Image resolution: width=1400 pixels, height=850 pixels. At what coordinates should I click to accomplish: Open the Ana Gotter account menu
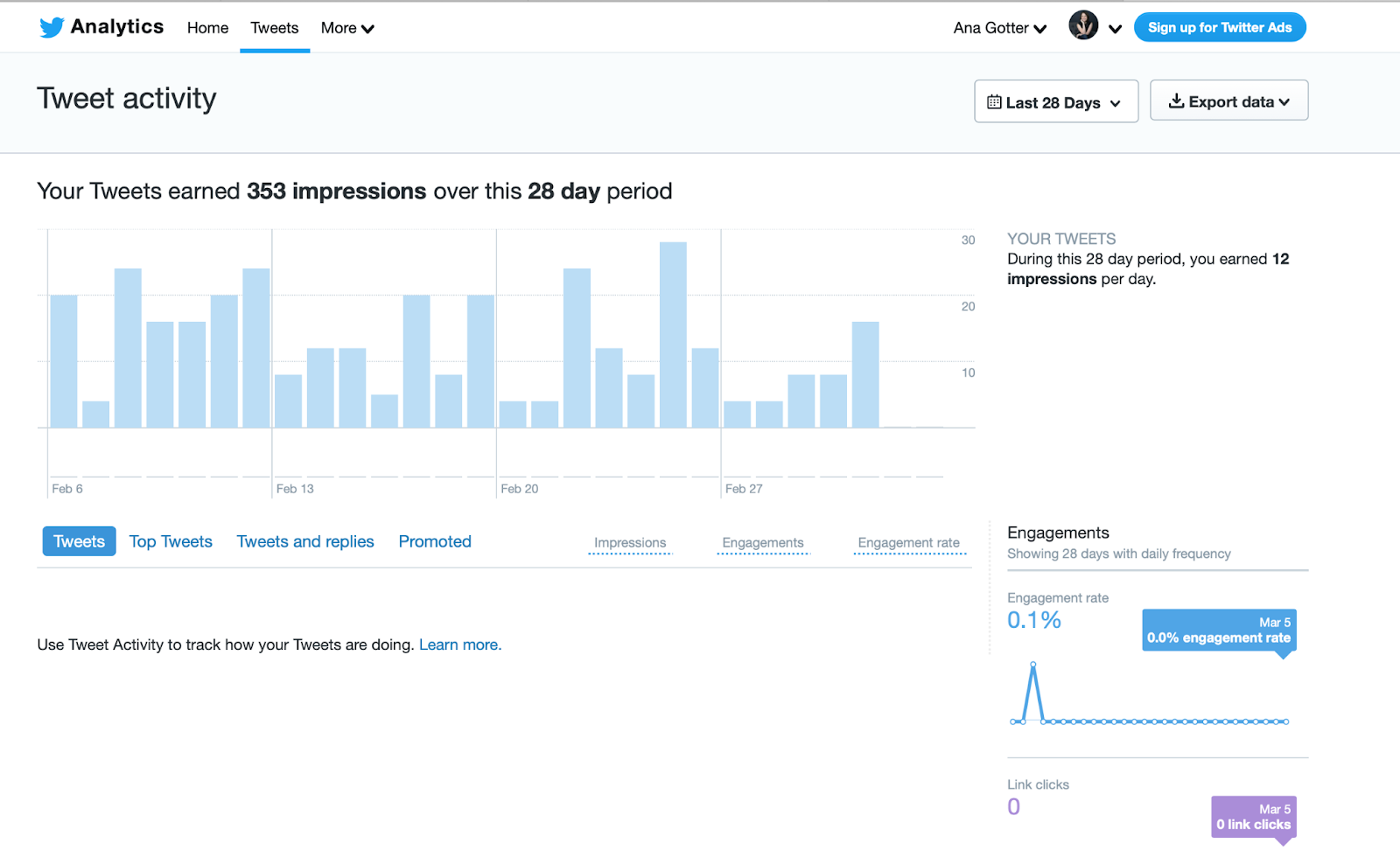coord(998,27)
